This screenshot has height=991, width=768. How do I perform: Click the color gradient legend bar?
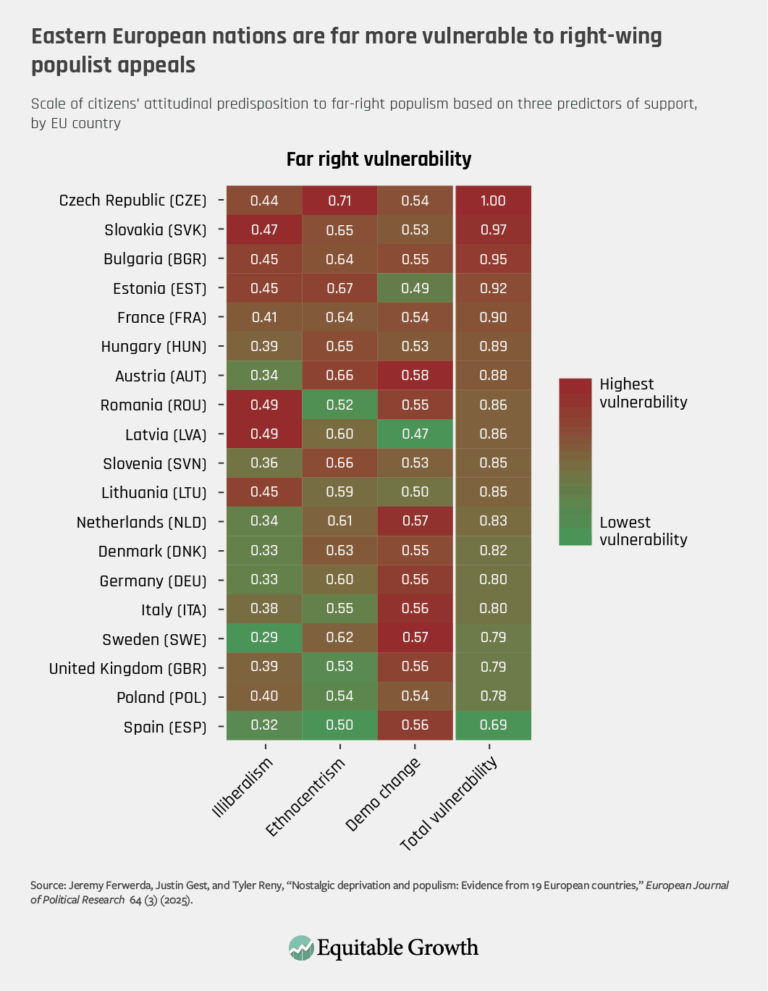575,462
